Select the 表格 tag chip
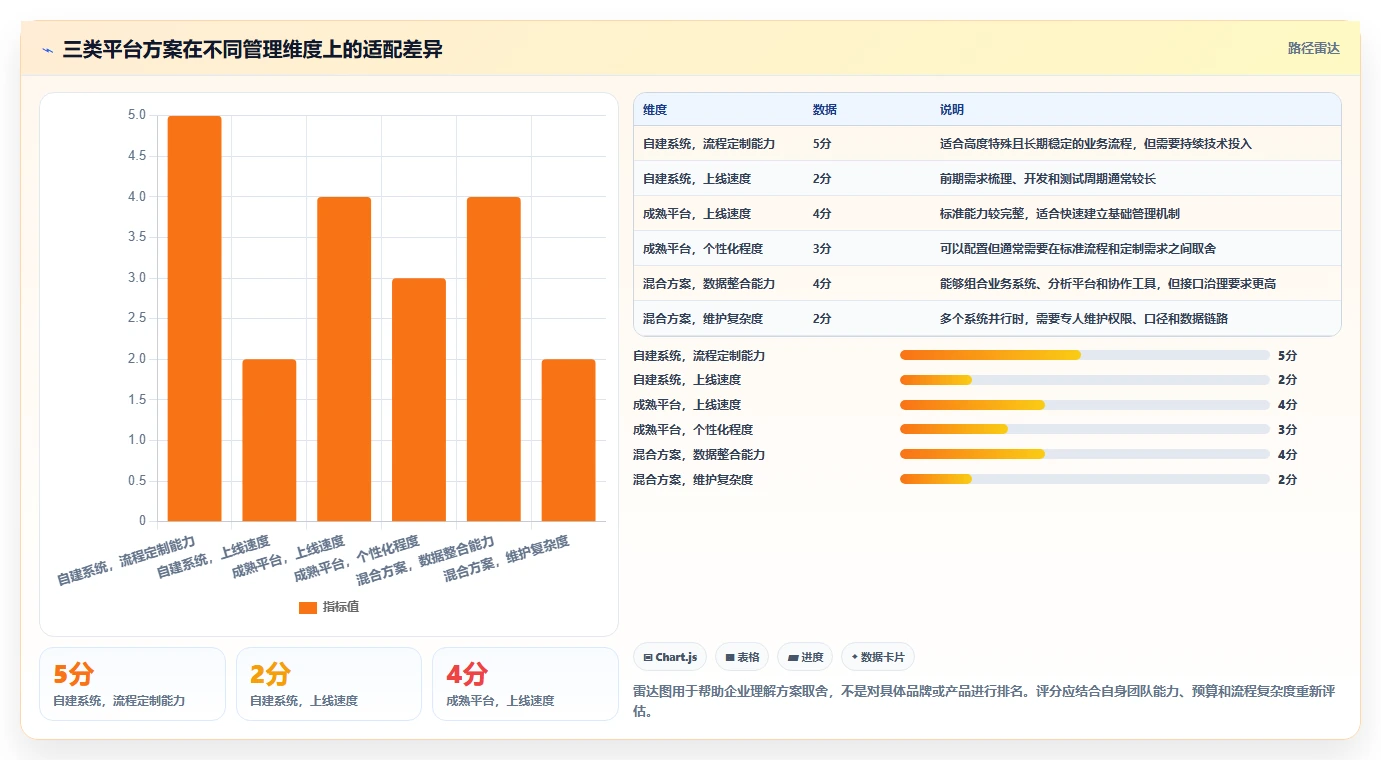Image resolution: width=1381 pixels, height=760 pixels. pos(742,657)
